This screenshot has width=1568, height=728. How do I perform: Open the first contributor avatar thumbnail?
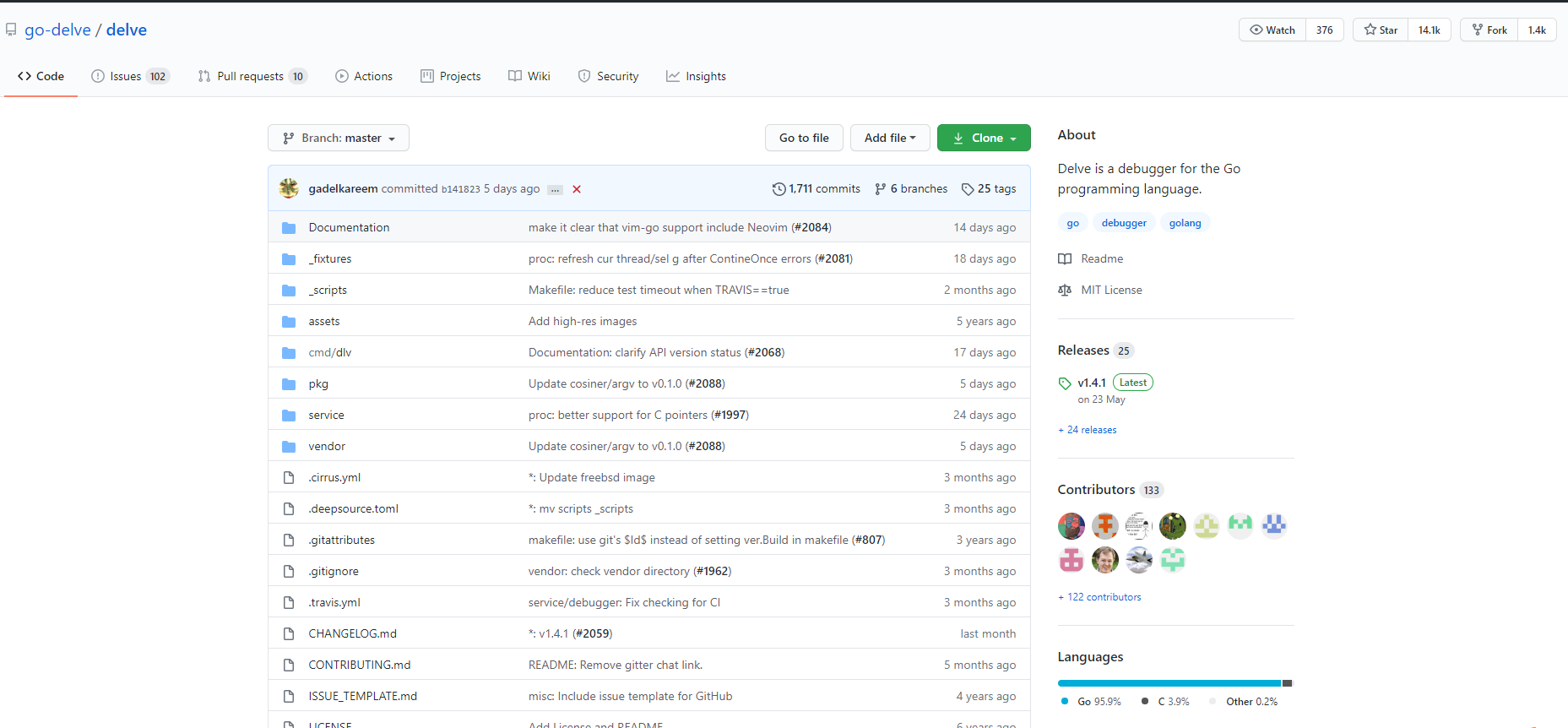tap(1072, 526)
